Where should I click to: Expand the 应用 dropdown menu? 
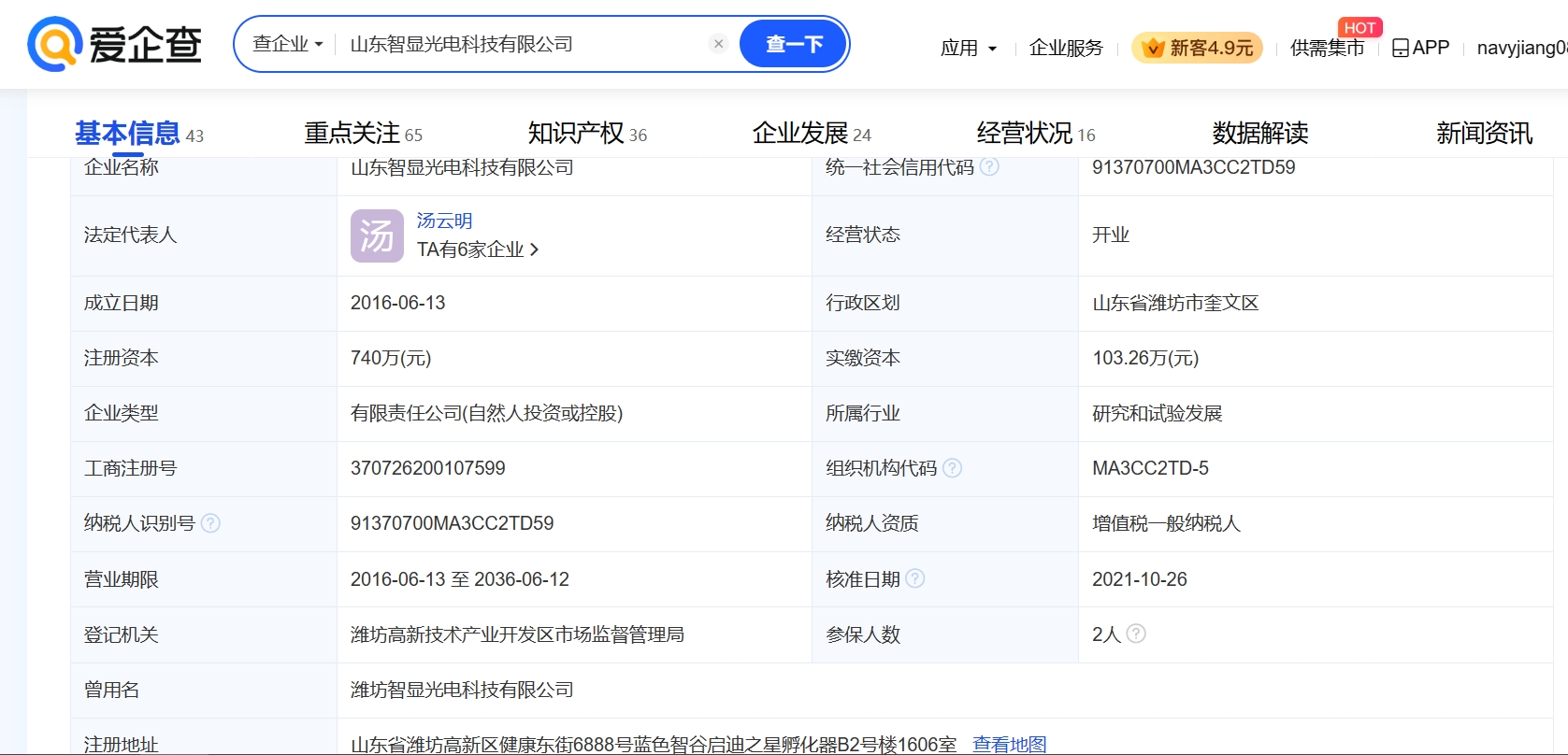pos(969,48)
